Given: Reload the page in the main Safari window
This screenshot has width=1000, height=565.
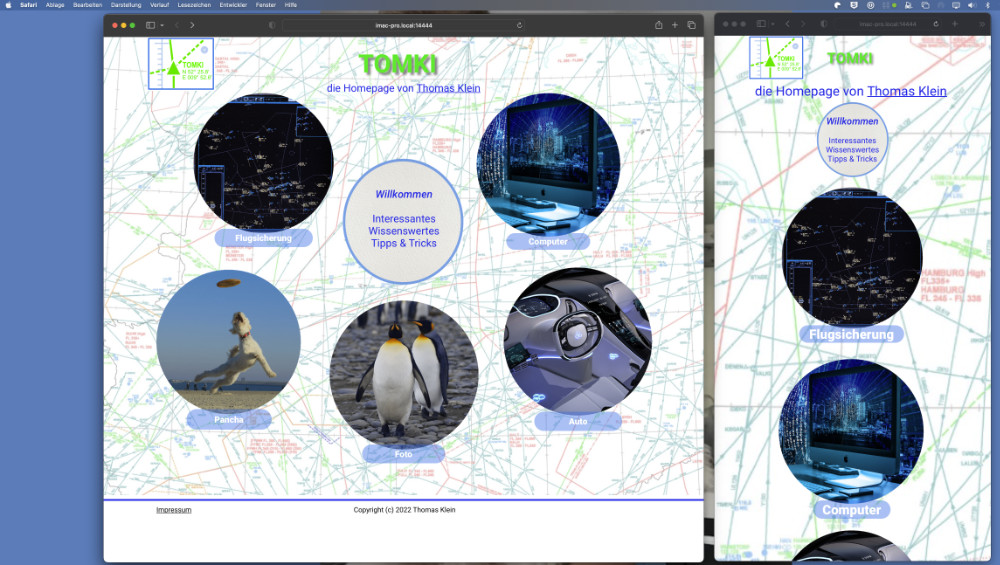Looking at the screenshot, I should (x=519, y=25).
